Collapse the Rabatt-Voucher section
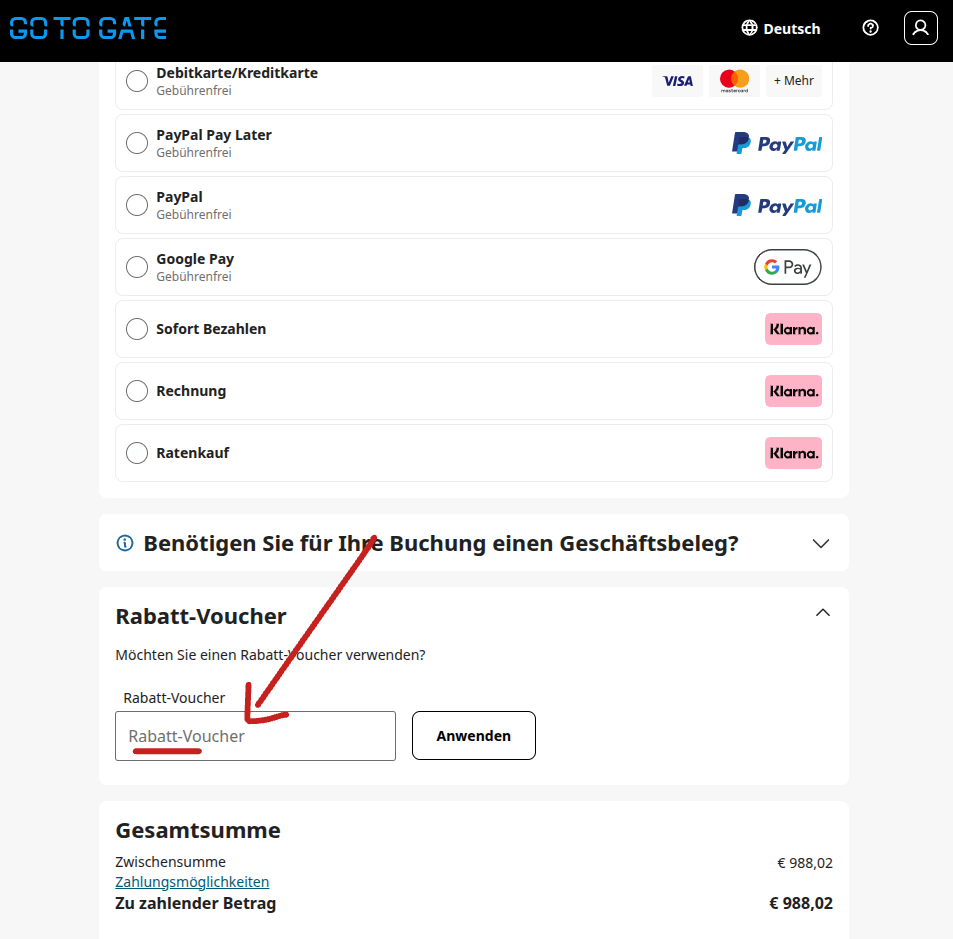The image size is (953, 939). pos(822,612)
